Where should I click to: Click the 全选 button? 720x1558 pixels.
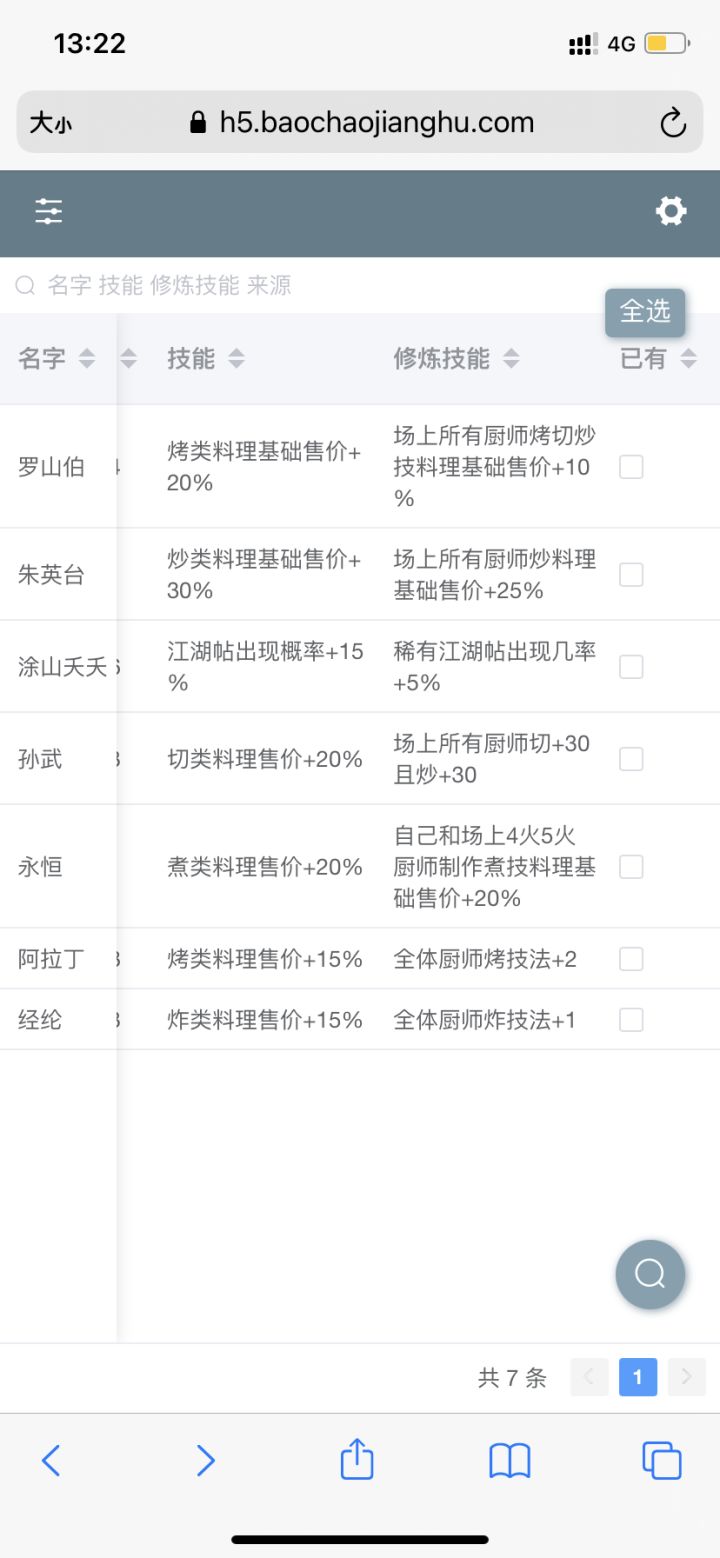pyautogui.click(x=645, y=312)
